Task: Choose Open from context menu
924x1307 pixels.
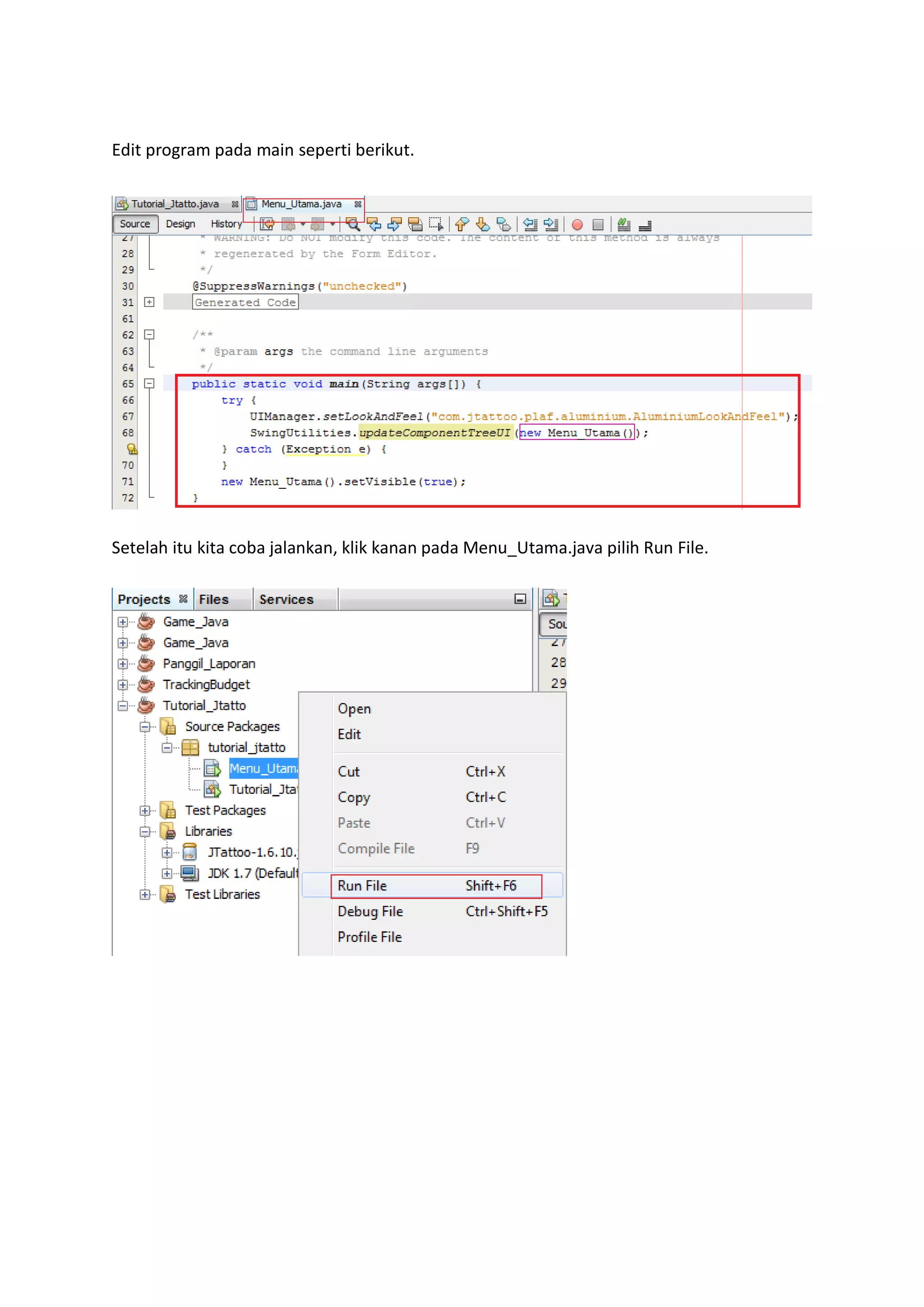Action: [x=433, y=709]
